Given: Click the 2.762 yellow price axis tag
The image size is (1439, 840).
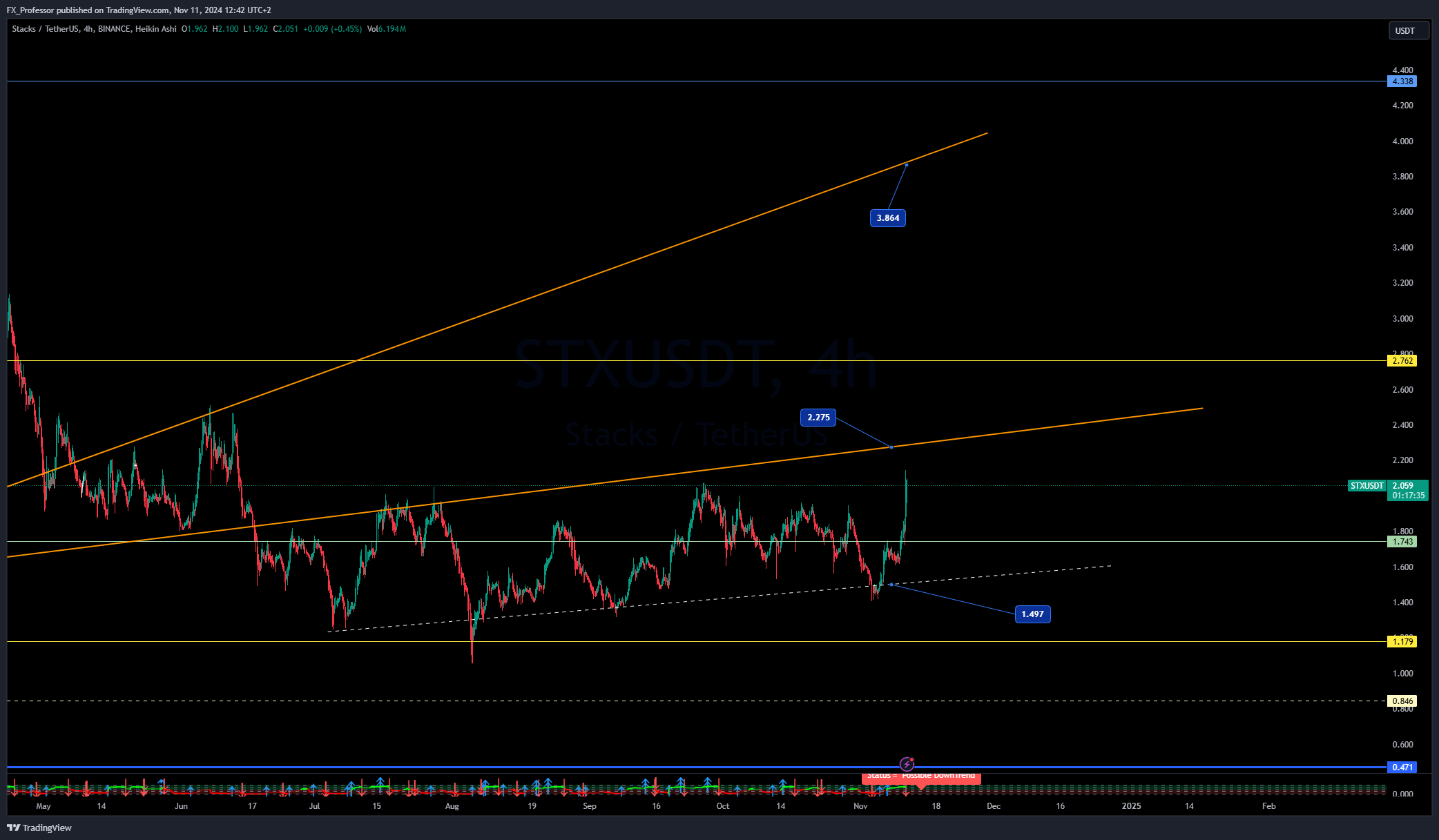Looking at the screenshot, I should click(1402, 361).
